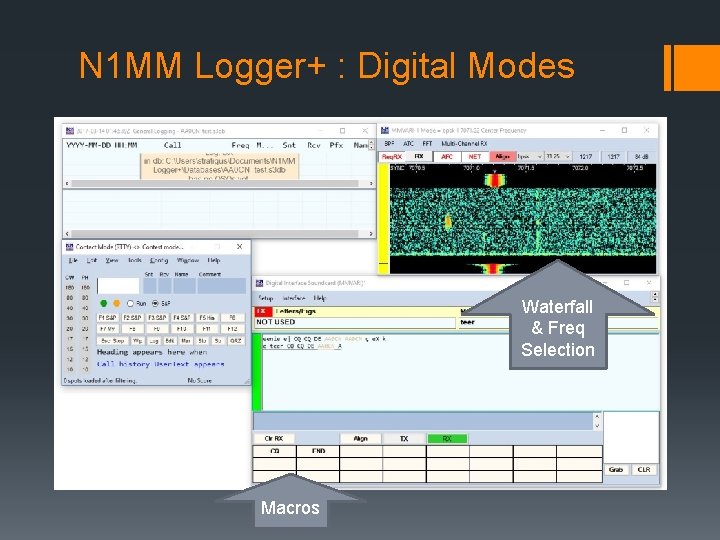720x540 pixels.
Task: Open the File menu in the Entry window
Action: pos(73,260)
